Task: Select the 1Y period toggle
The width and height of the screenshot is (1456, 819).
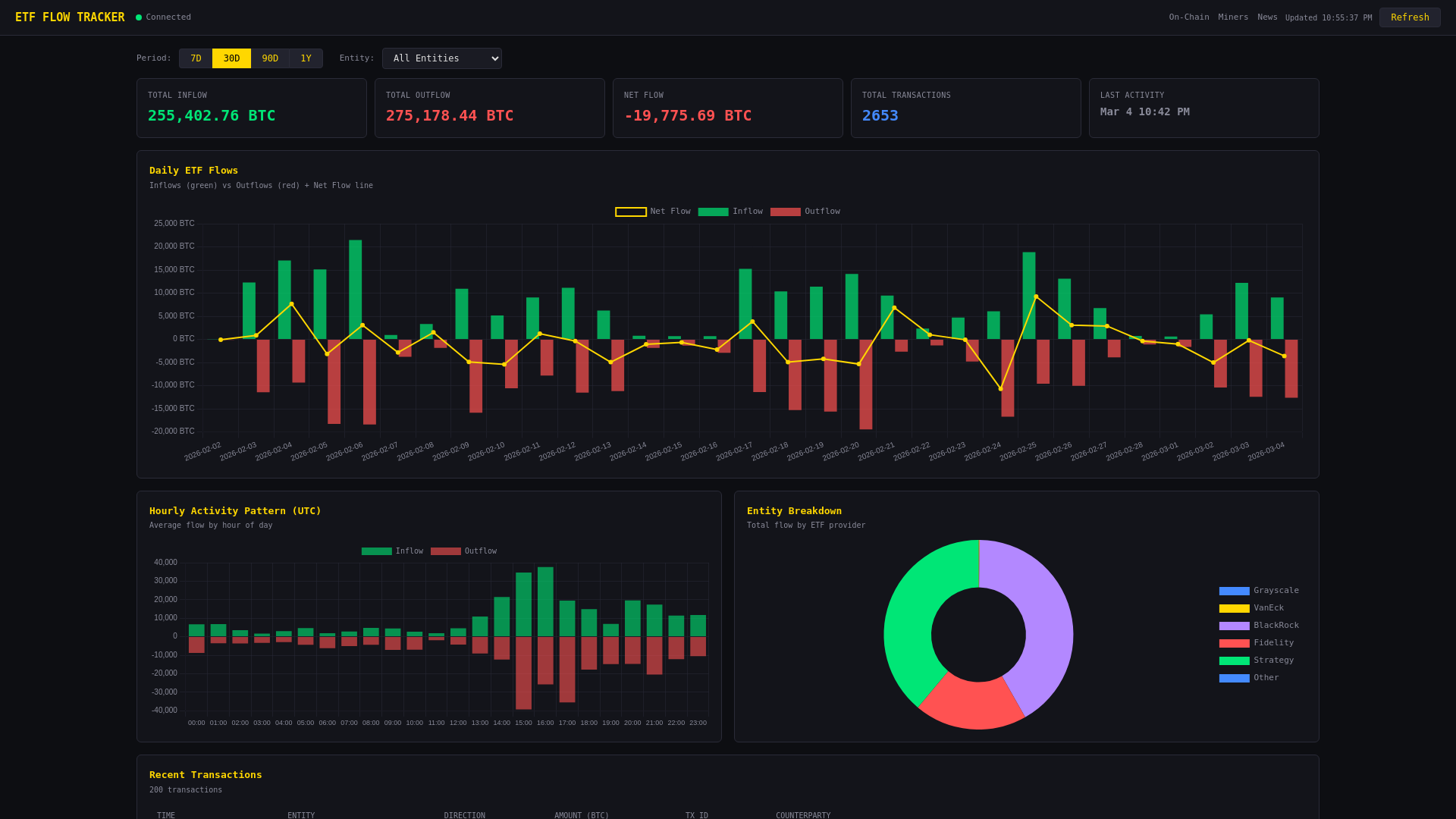Action: pyautogui.click(x=306, y=58)
